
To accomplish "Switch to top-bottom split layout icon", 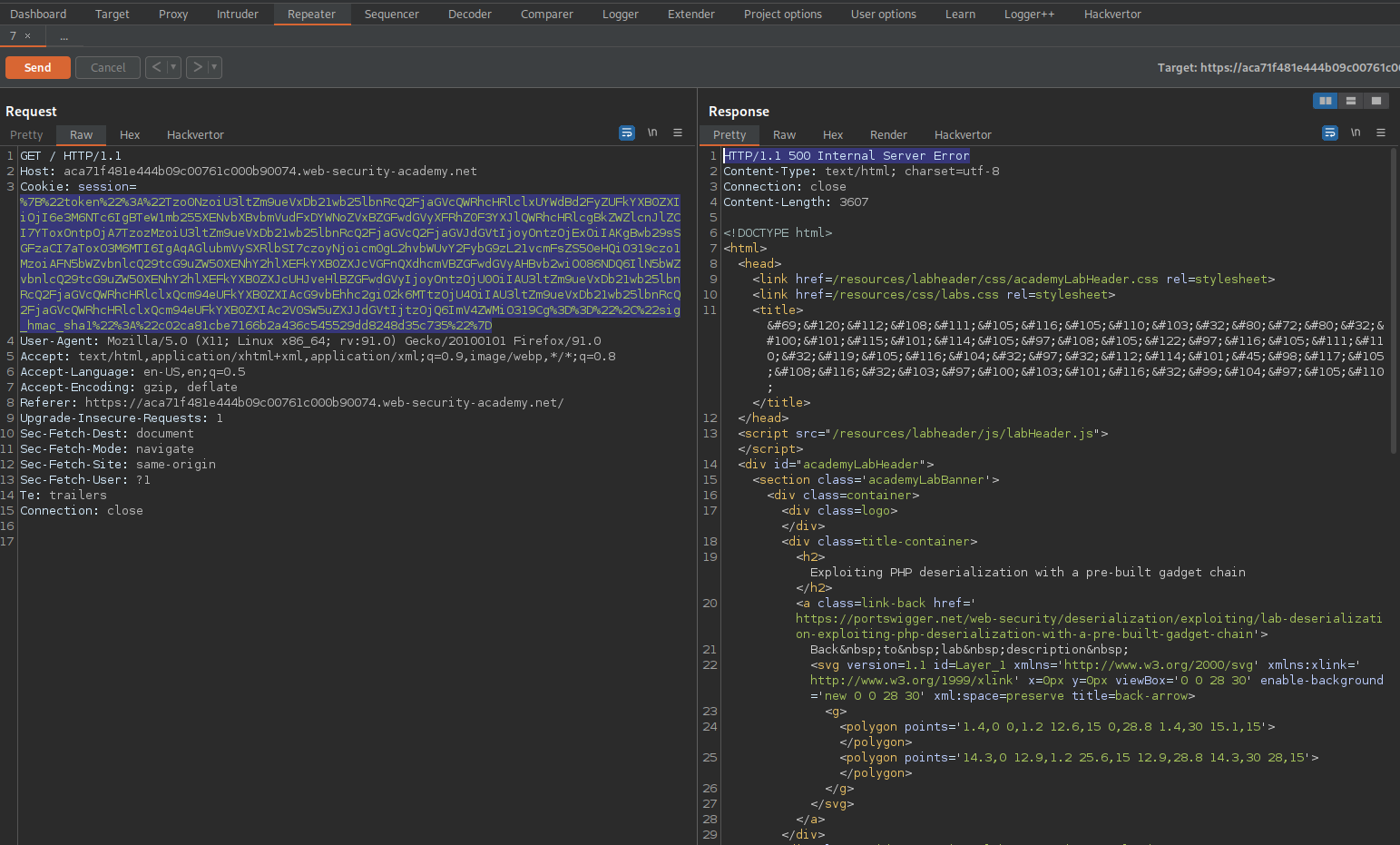I will pyautogui.click(x=1351, y=101).
